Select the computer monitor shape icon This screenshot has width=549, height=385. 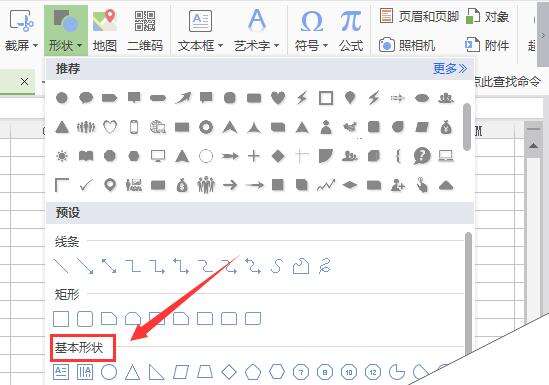point(158,156)
